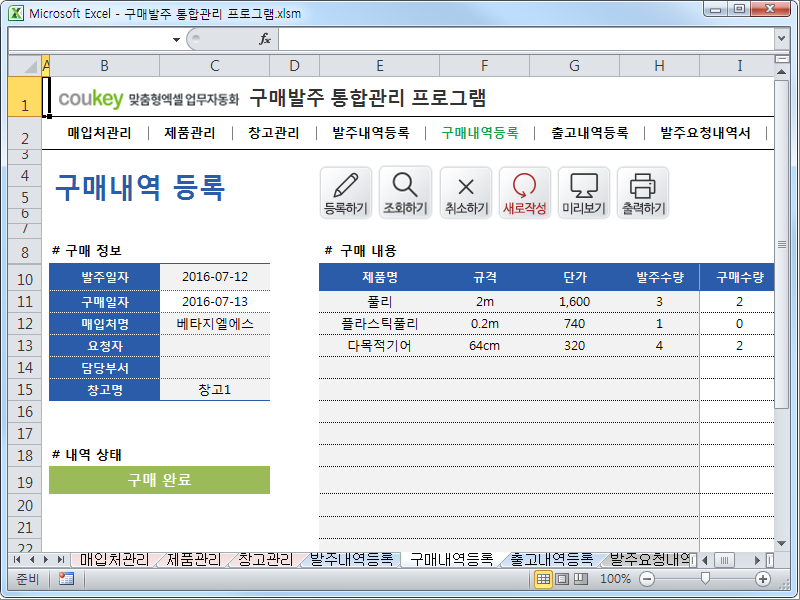Click the formula bar input area
800x600 pixels.
click(x=526, y=39)
